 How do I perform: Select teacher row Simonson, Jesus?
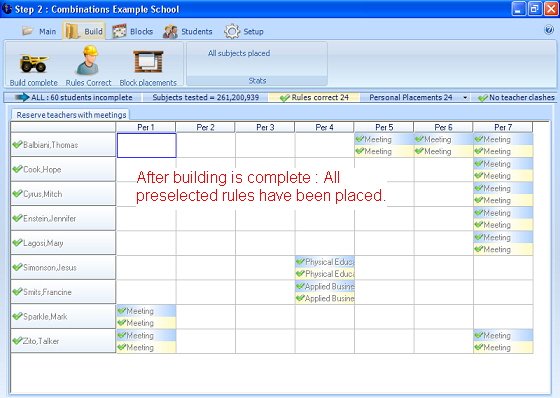point(63,267)
